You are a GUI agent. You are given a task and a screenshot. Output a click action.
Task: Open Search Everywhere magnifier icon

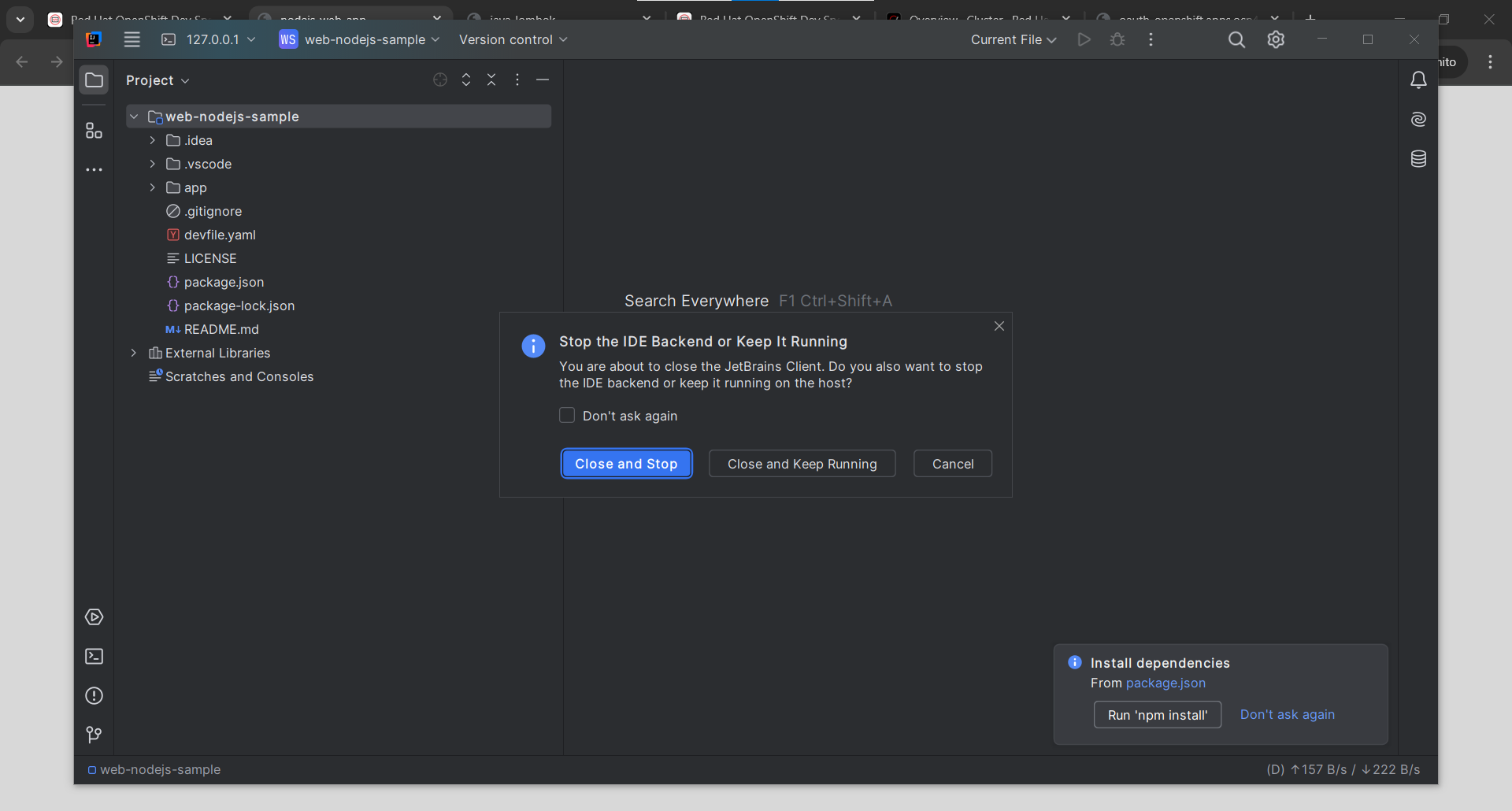[x=1236, y=39]
